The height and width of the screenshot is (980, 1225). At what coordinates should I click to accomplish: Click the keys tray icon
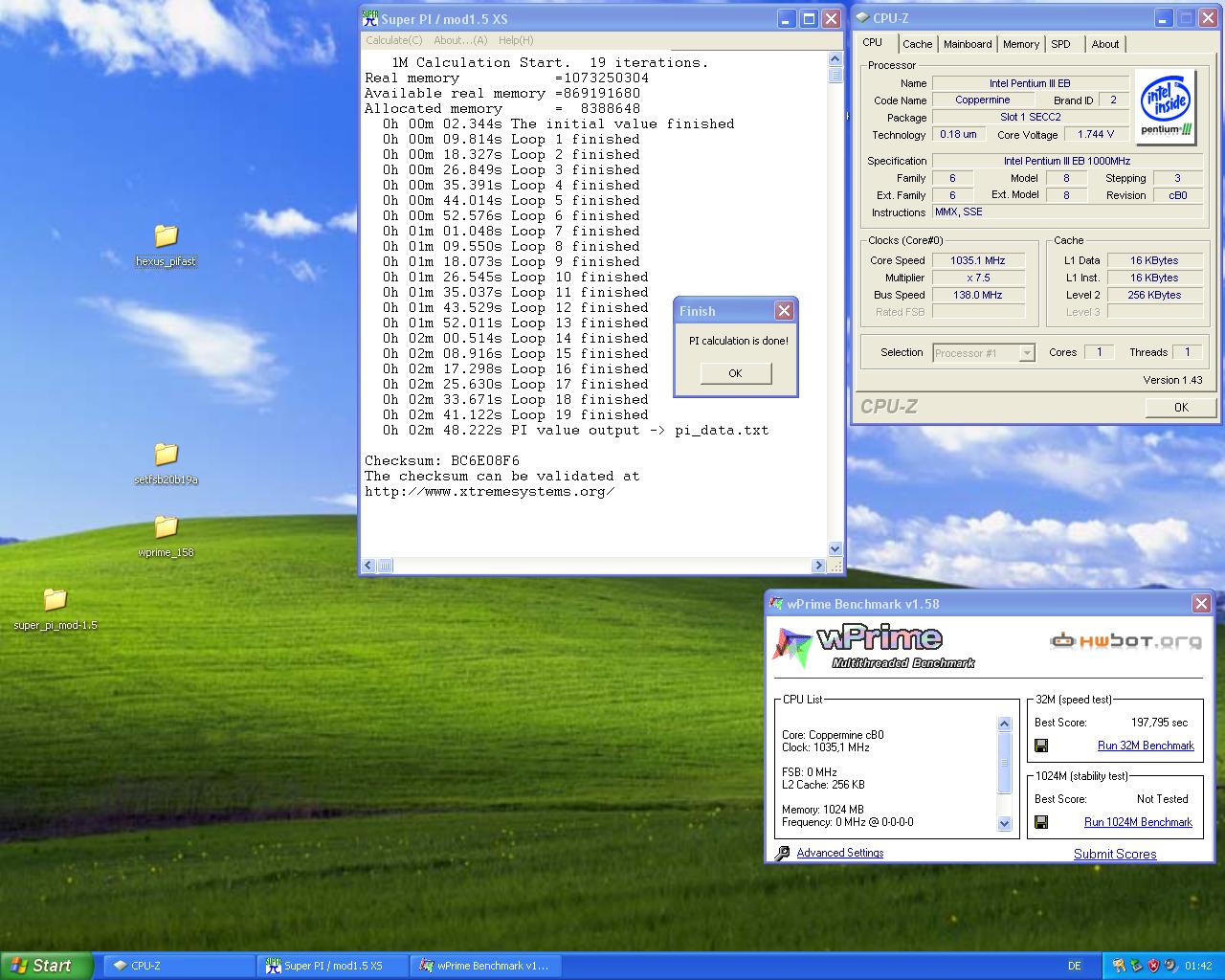point(1119,966)
